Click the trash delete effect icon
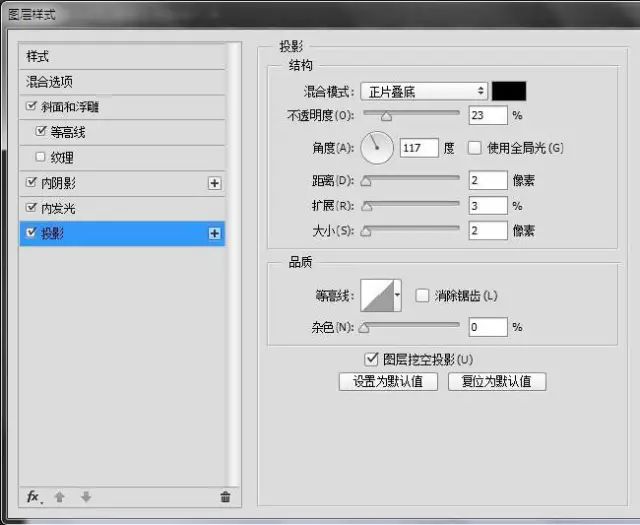The width and height of the screenshot is (640, 525). [x=225, y=497]
